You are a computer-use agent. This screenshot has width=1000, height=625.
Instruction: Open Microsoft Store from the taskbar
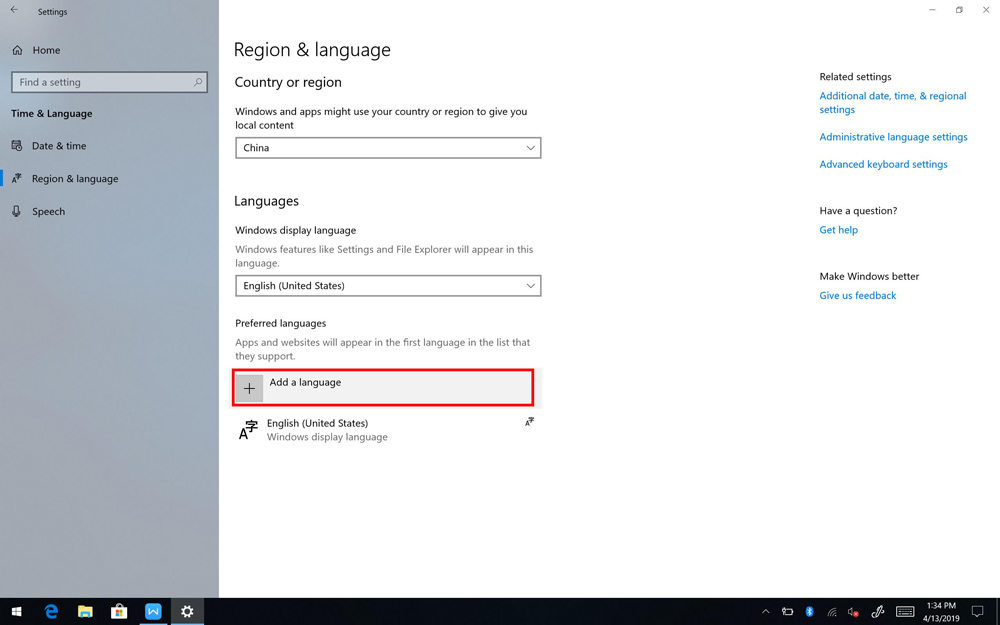pyautogui.click(x=119, y=611)
